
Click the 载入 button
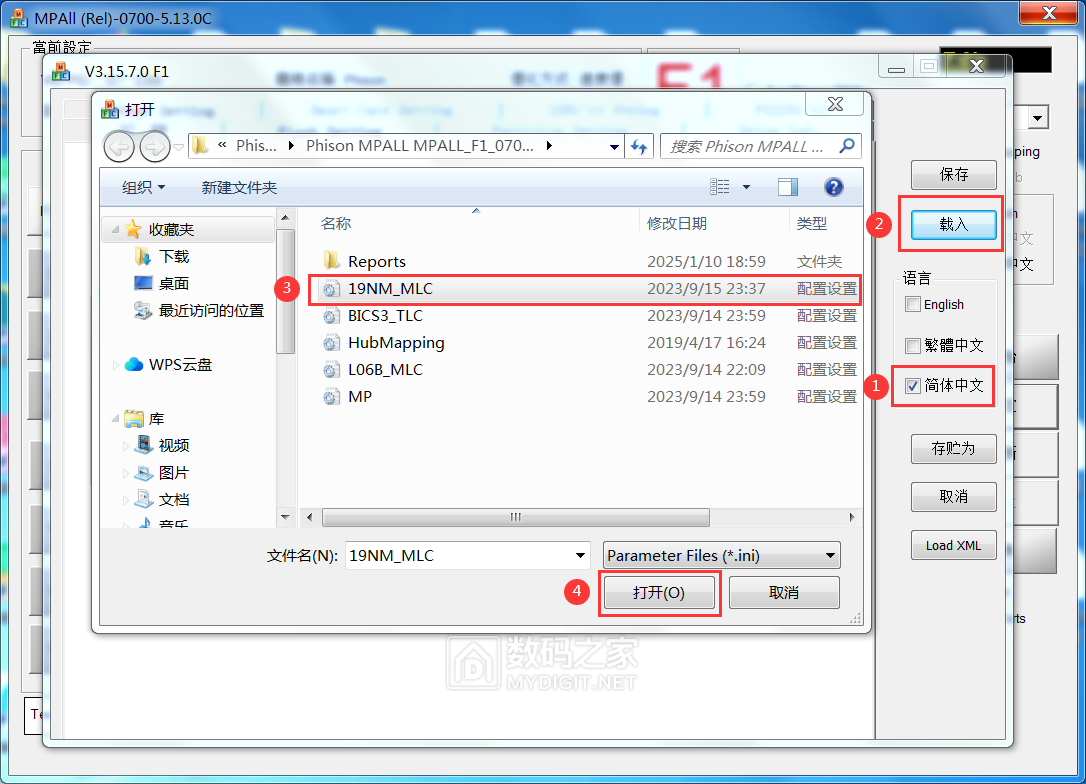tap(954, 224)
